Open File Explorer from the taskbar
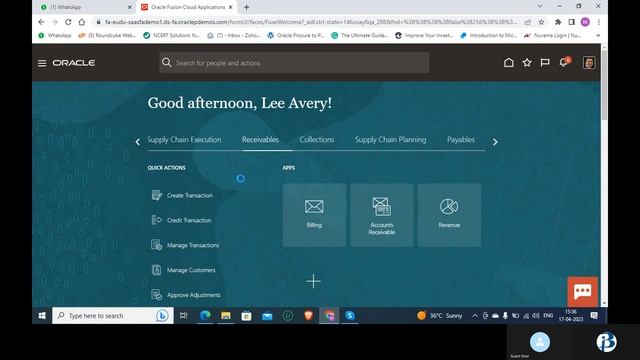Viewport: 640px width, 360px height. [x=226, y=316]
